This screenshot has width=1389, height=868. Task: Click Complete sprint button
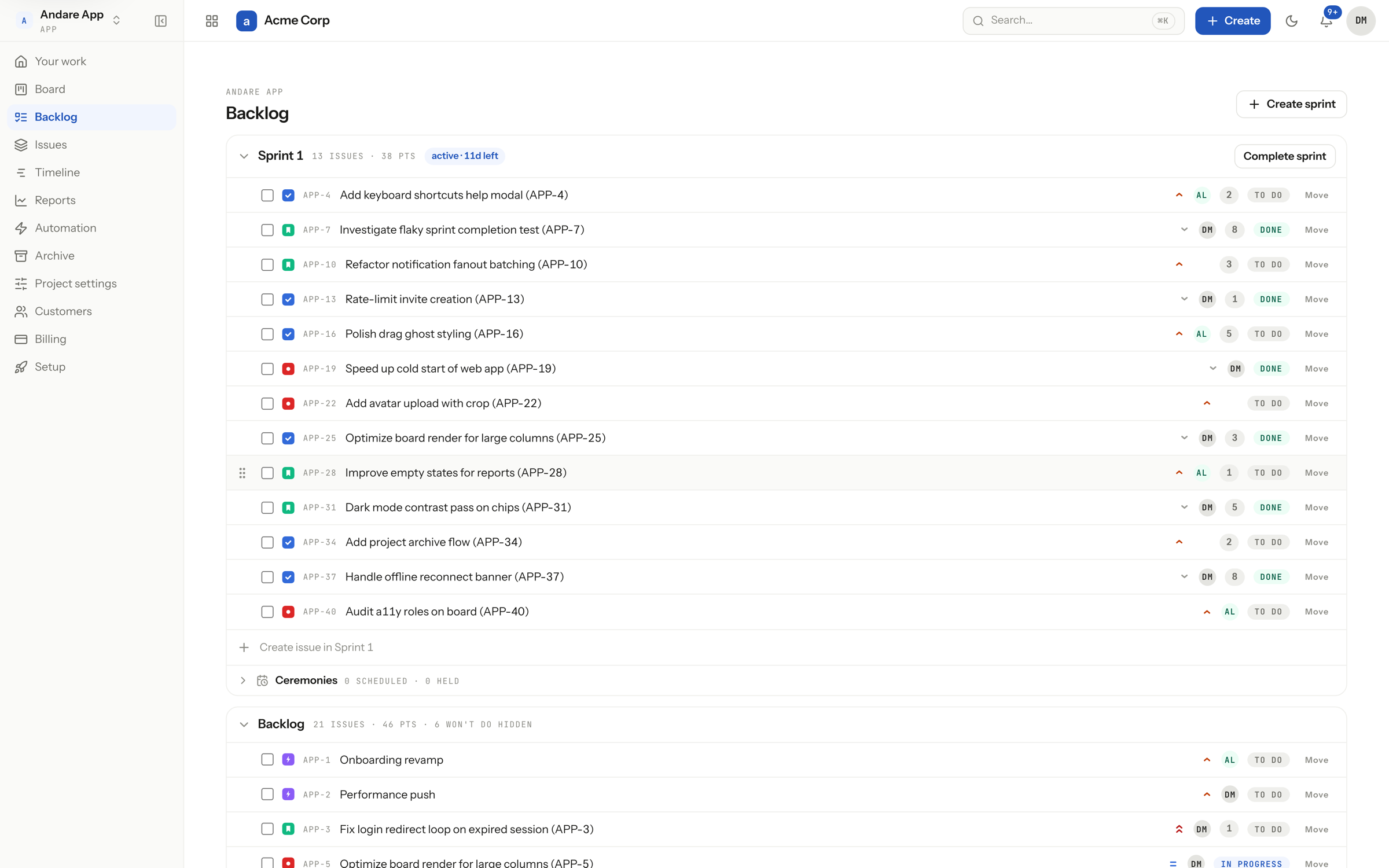[x=1284, y=156]
